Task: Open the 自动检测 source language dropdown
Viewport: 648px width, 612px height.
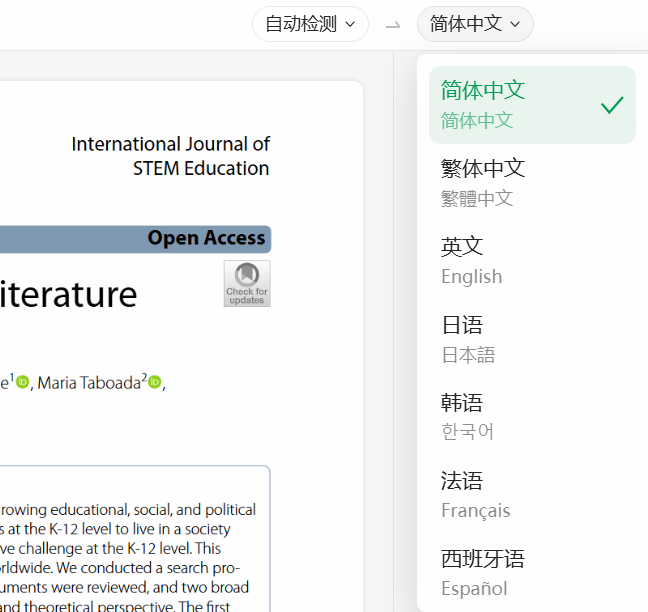Action: click(310, 24)
